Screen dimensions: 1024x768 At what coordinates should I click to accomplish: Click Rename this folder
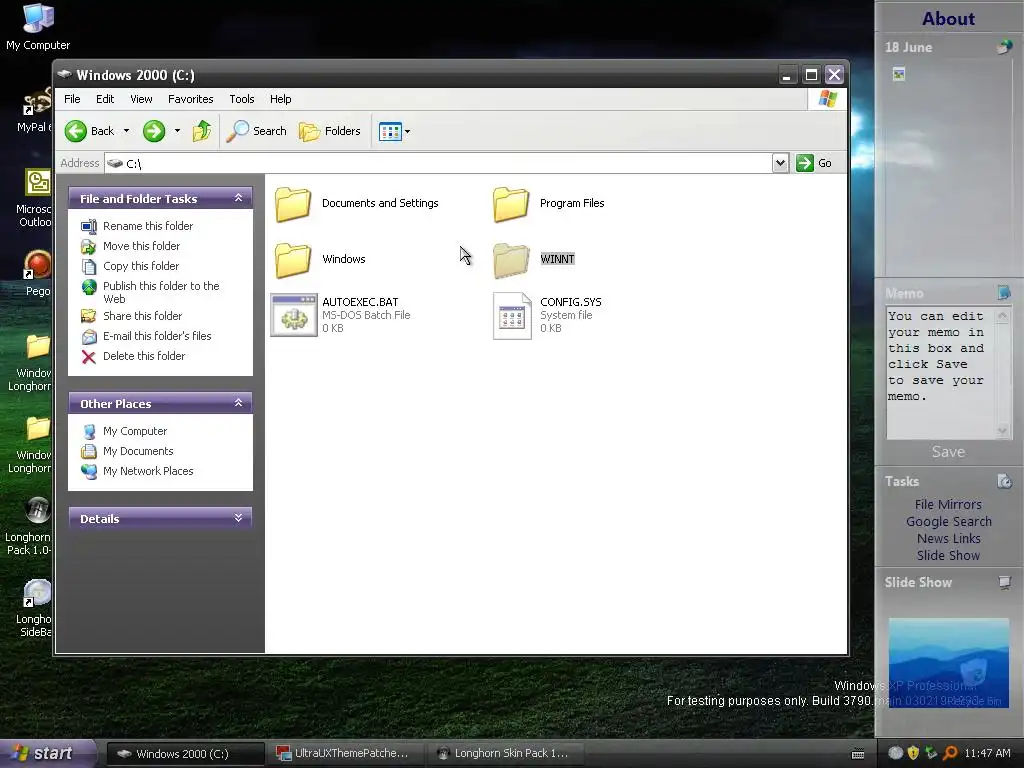[x=148, y=226]
